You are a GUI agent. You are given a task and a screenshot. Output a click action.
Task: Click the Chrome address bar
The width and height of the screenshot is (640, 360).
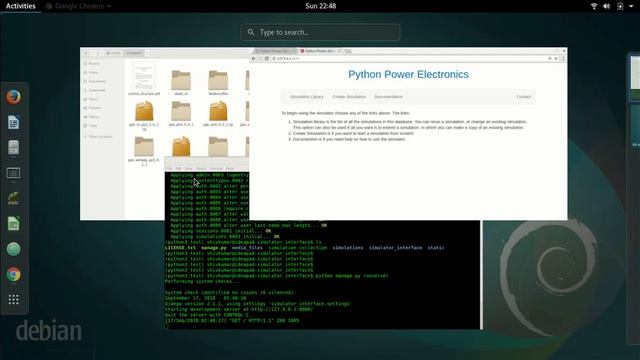point(408,58)
